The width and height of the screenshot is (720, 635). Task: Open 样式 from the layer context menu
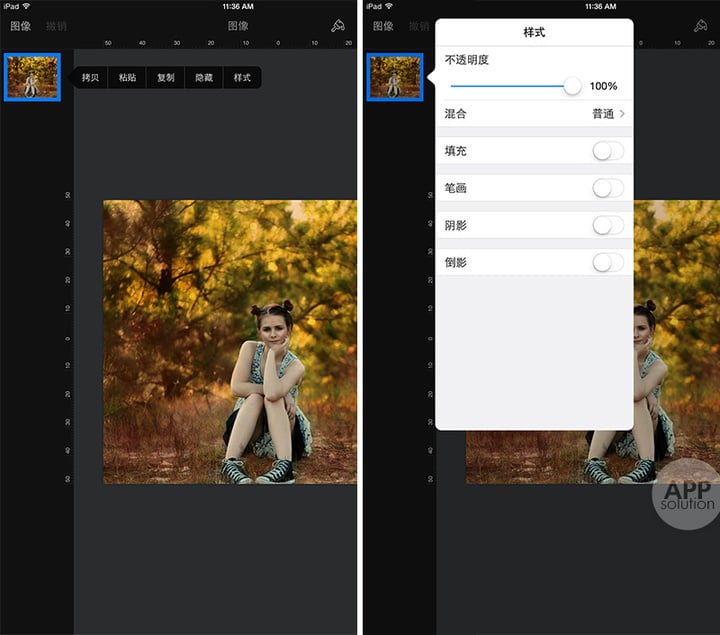pos(242,77)
